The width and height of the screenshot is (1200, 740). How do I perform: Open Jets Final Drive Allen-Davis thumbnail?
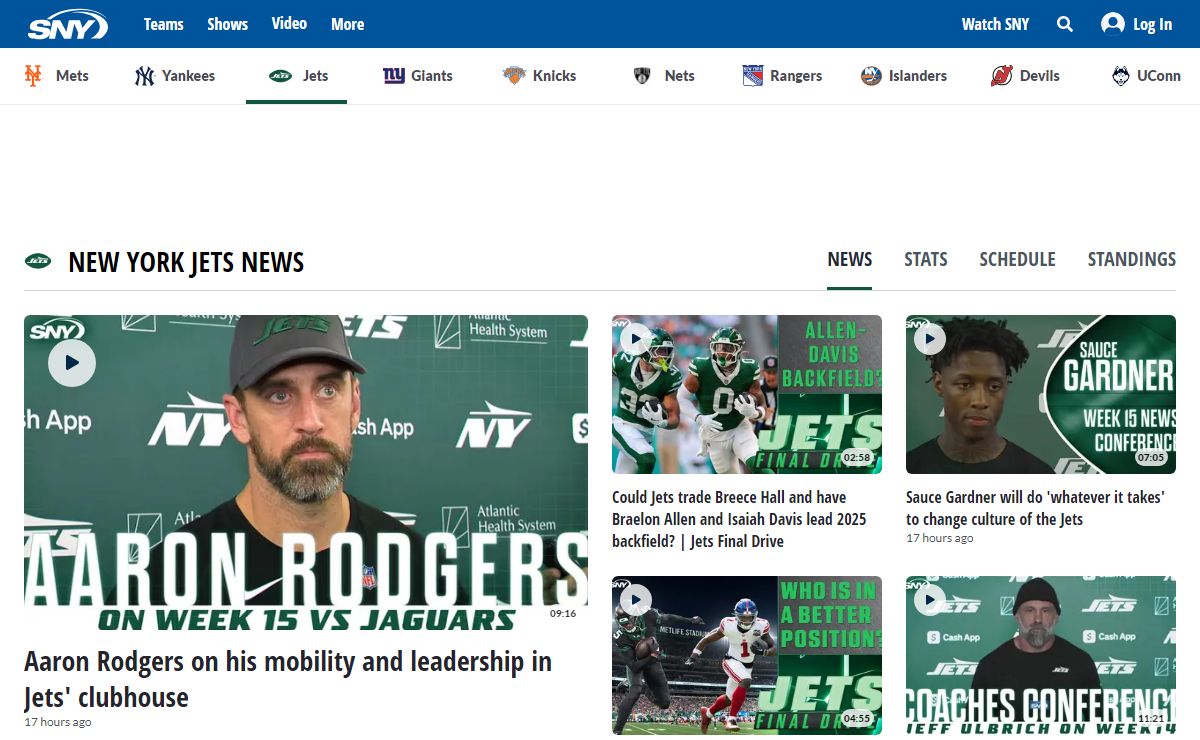(747, 394)
